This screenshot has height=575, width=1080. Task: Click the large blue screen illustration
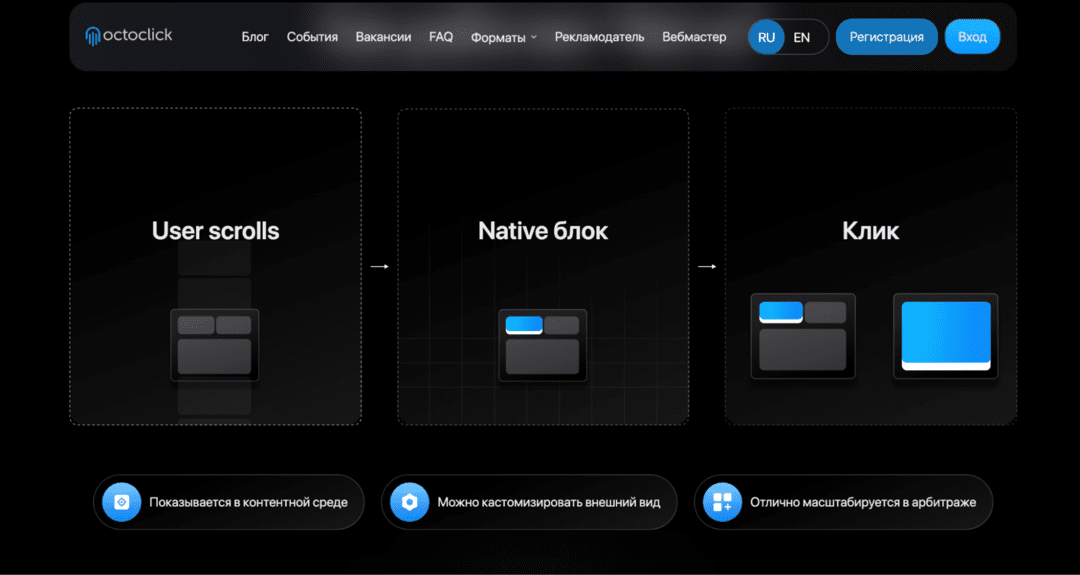tap(946, 336)
